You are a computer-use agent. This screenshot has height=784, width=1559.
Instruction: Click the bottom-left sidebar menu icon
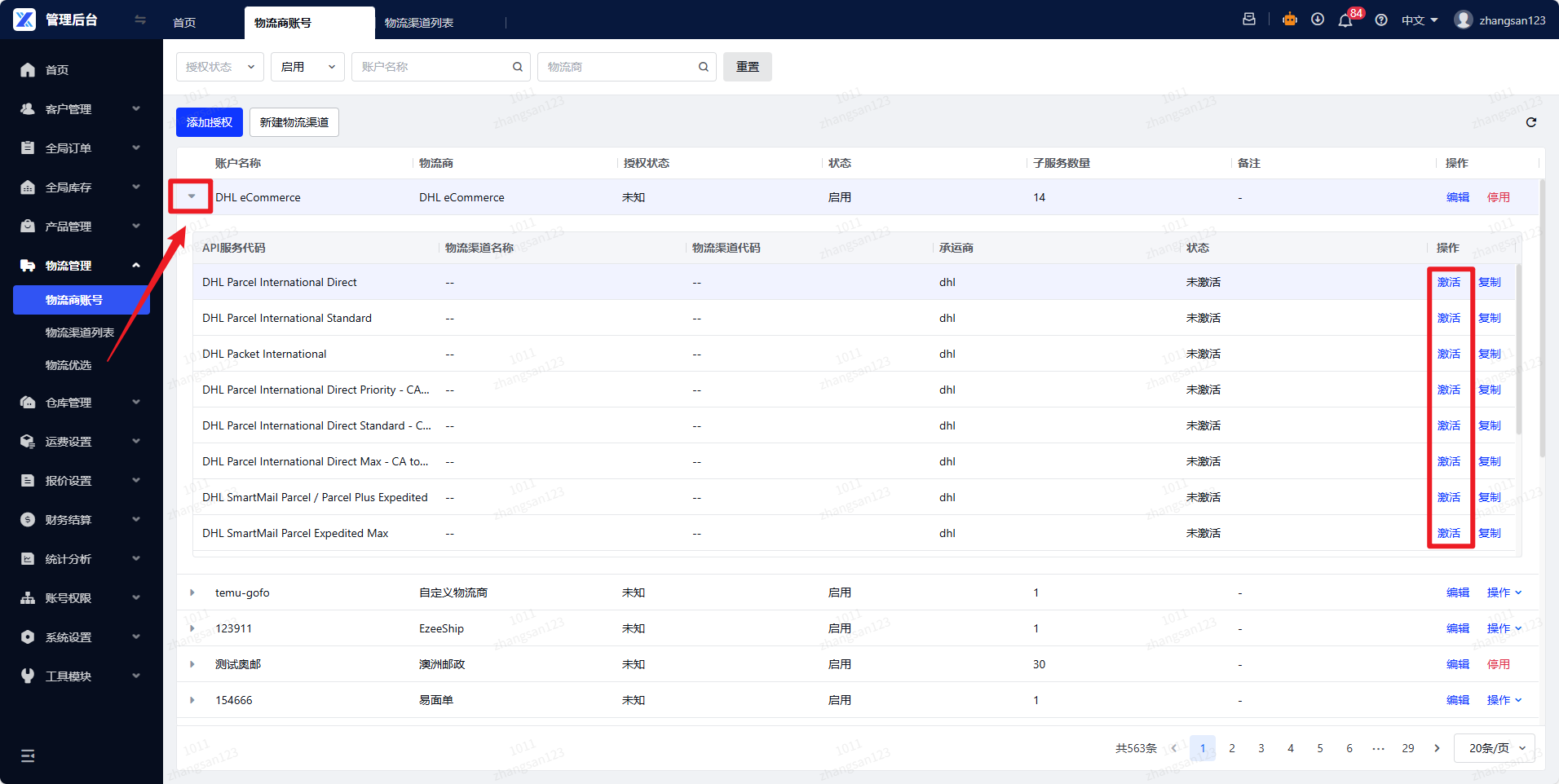(28, 755)
